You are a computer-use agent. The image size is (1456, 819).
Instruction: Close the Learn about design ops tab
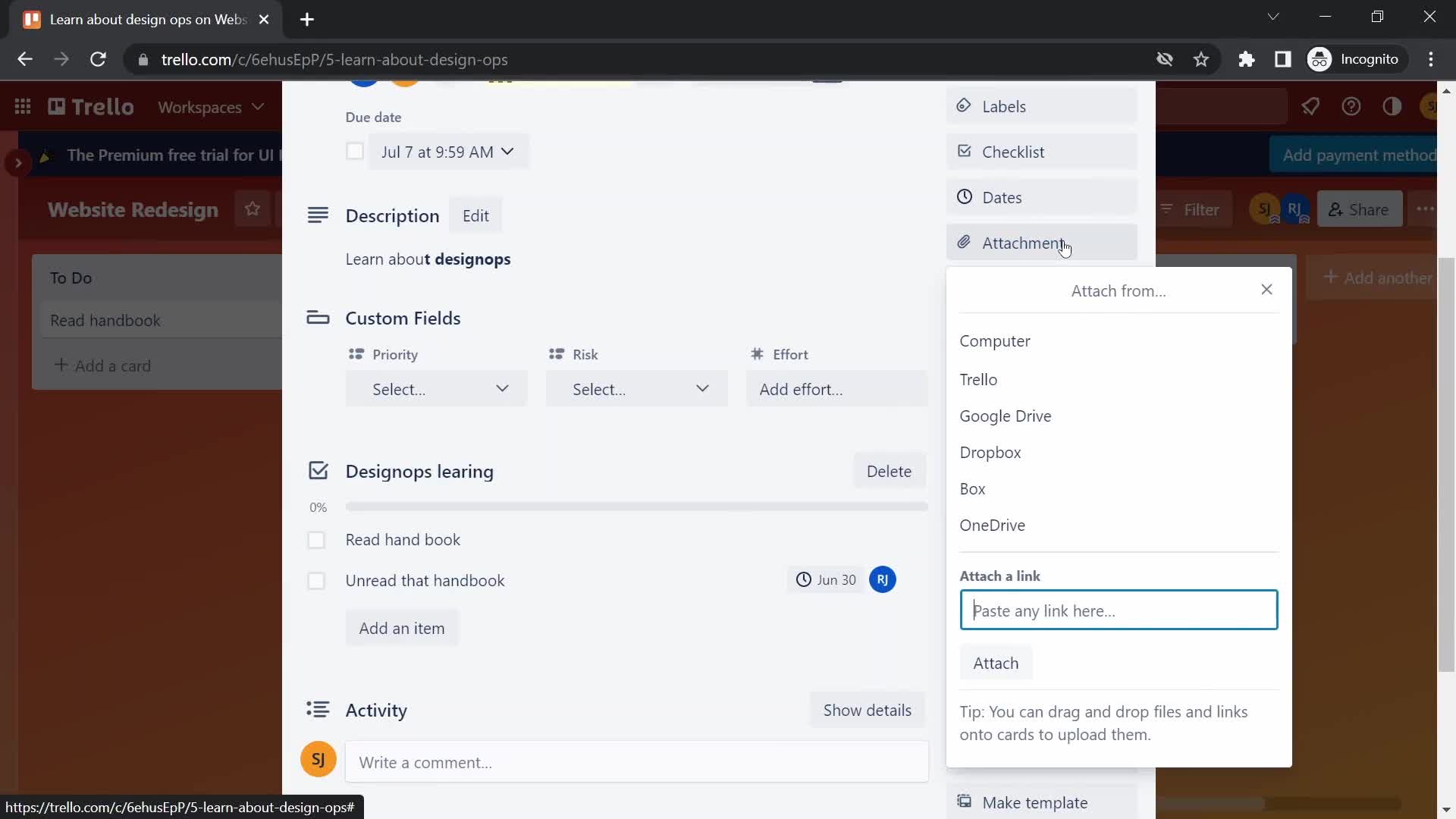click(x=264, y=20)
